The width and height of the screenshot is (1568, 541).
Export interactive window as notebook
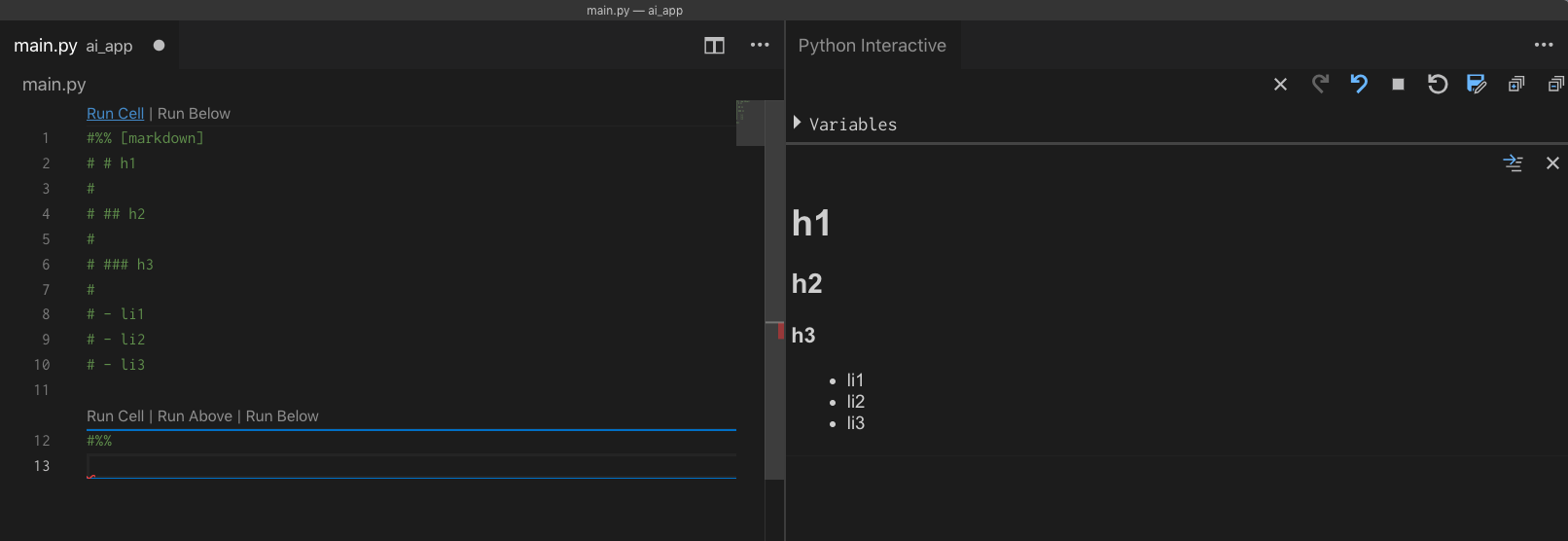pyautogui.click(x=1477, y=85)
